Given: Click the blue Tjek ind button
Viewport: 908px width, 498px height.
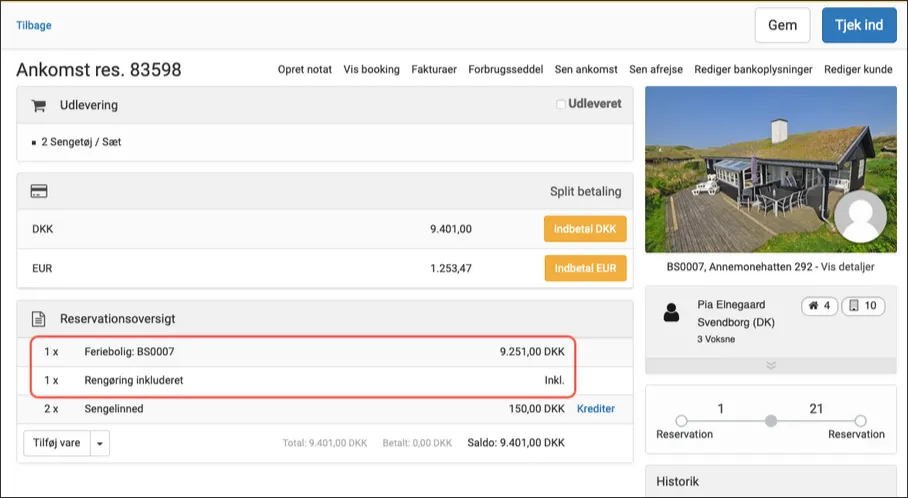Looking at the screenshot, I should click(x=858, y=25).
